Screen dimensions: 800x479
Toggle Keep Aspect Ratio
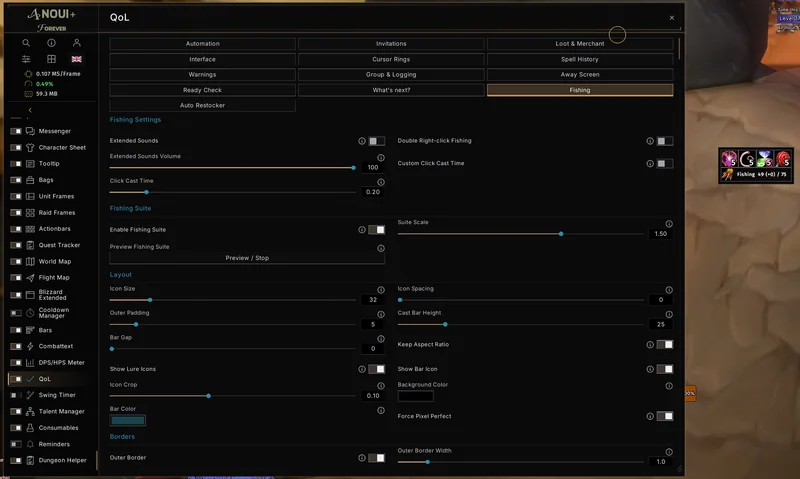(664, 345)
